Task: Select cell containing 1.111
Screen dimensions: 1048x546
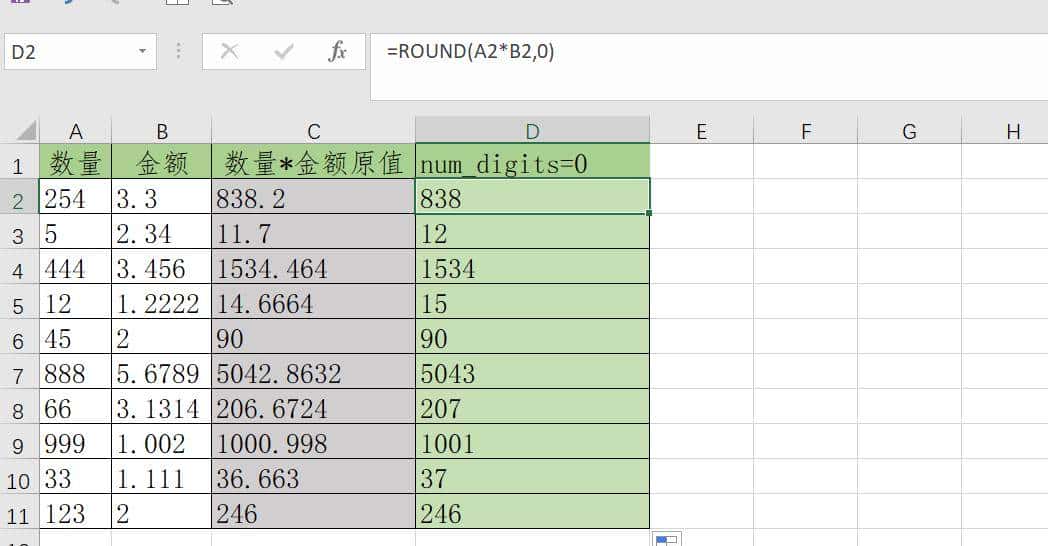Action: click(x=162, y=476)
